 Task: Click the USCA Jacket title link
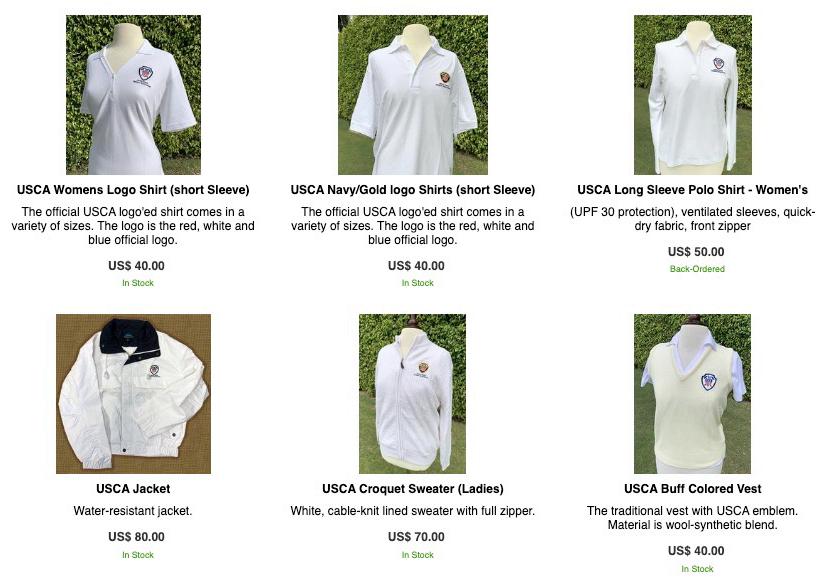[133, 489]
